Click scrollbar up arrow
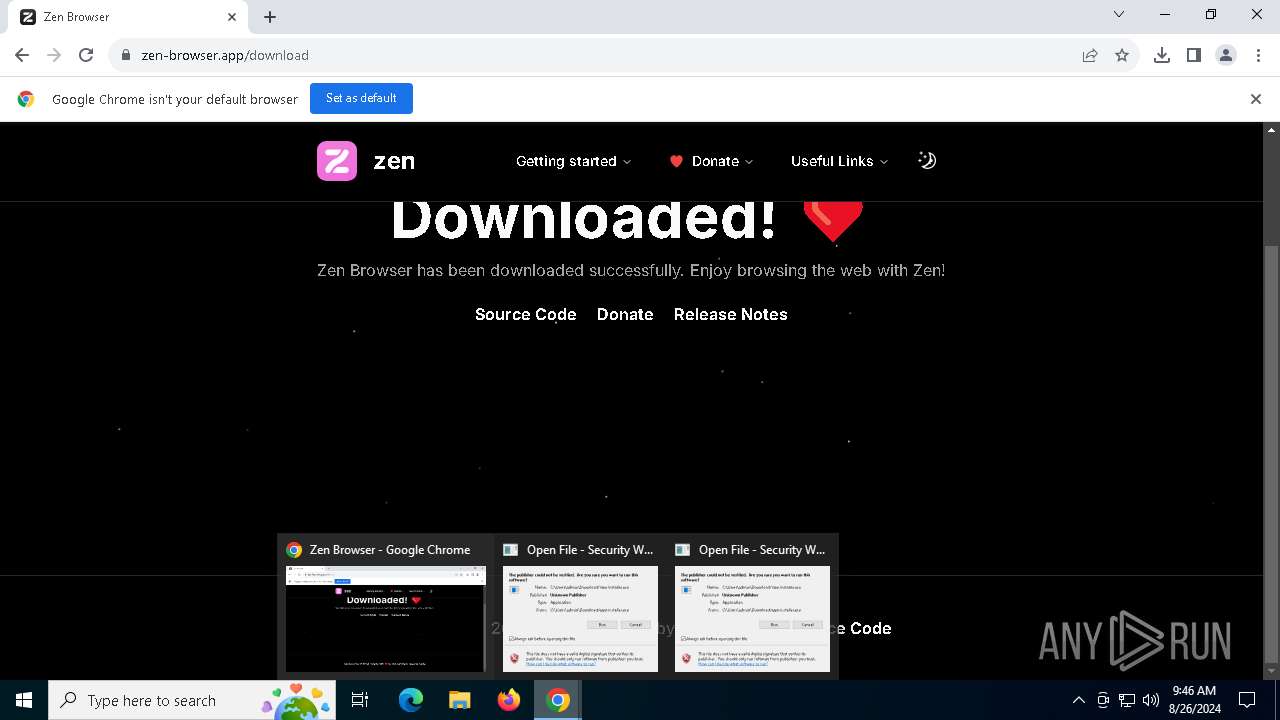Viewport: 1280px width, 720px height. tap(1272, 130)
